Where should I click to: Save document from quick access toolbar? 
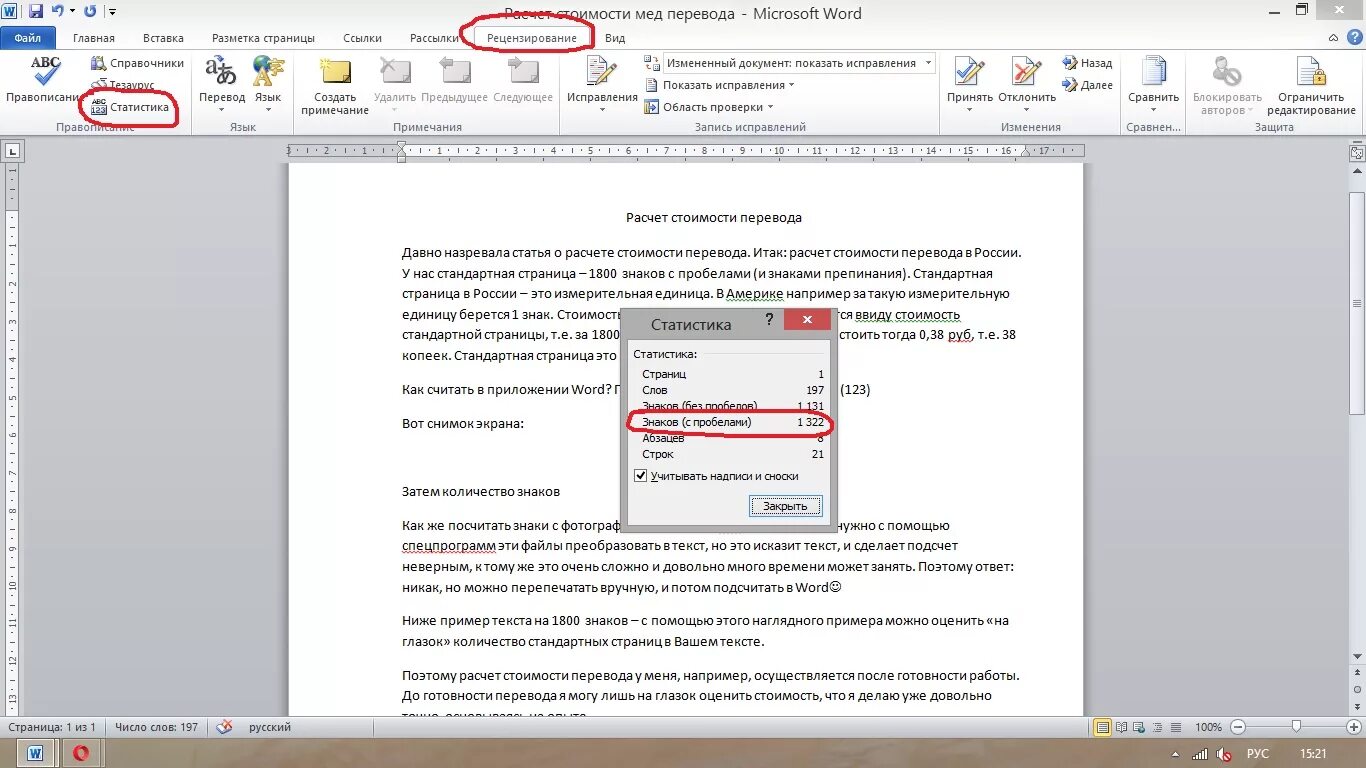(x=36, y=12)
